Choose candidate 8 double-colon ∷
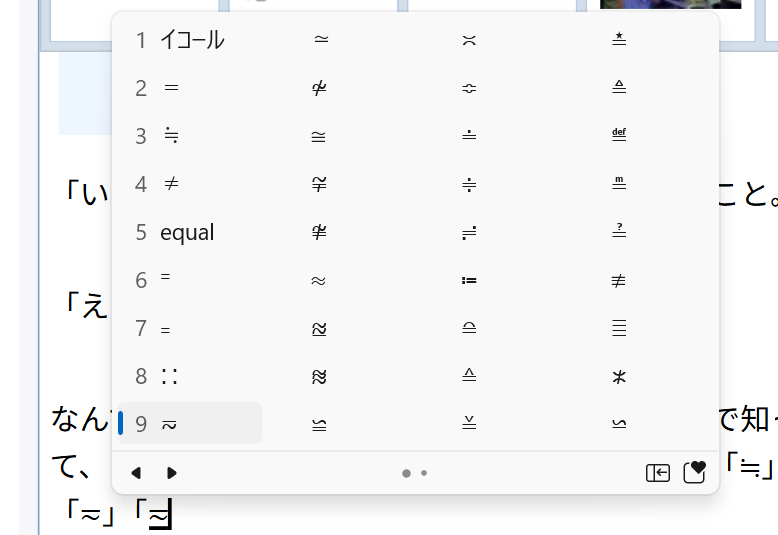 pos(171,376)
